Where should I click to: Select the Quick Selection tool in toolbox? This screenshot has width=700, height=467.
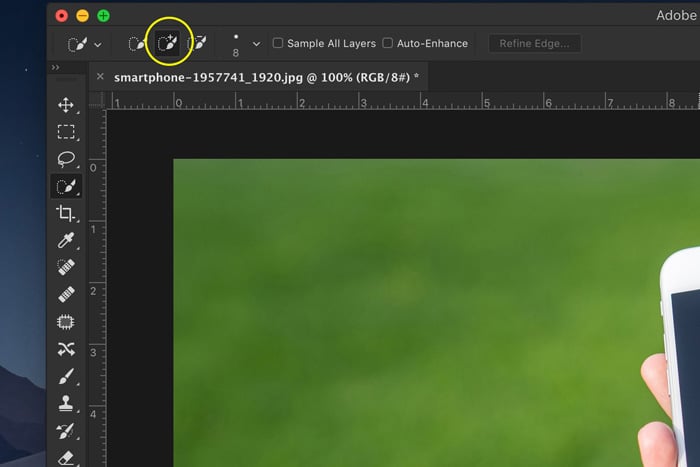tap(66, 186)
